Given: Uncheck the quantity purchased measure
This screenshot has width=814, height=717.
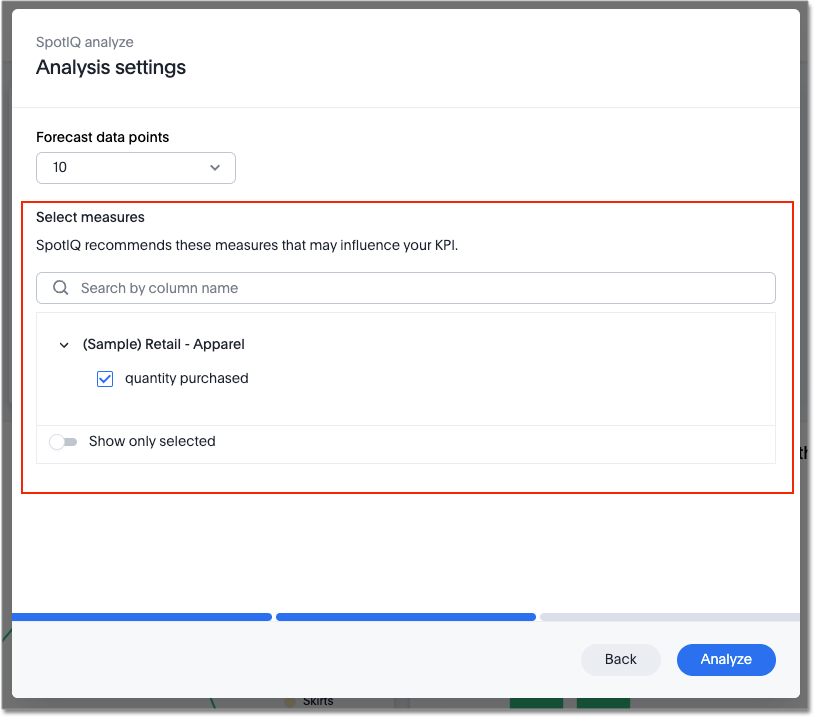Looking at the screenshot, I should pyautogui.click(x=105, y=378).
